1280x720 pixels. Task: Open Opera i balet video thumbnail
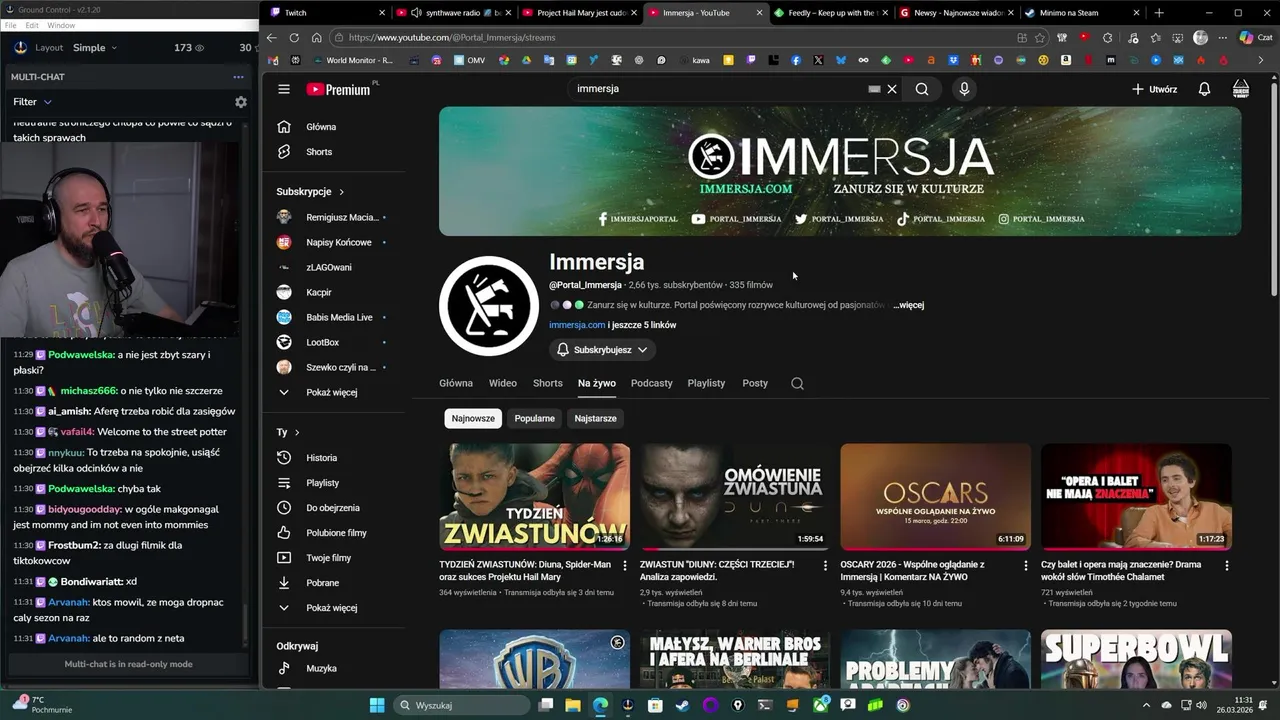coord(1136,497)
